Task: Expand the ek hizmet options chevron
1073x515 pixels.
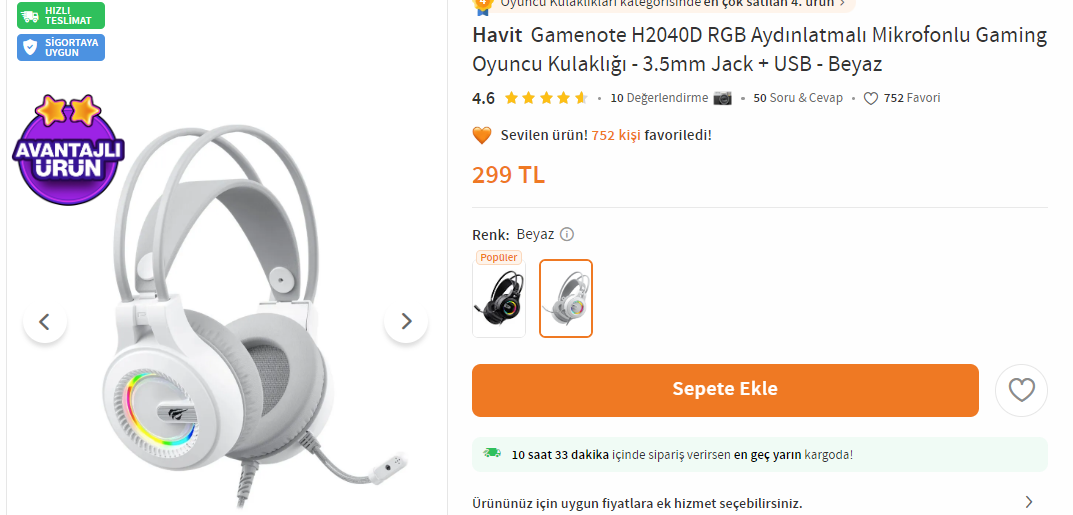Action: [x=1029, y=502]
